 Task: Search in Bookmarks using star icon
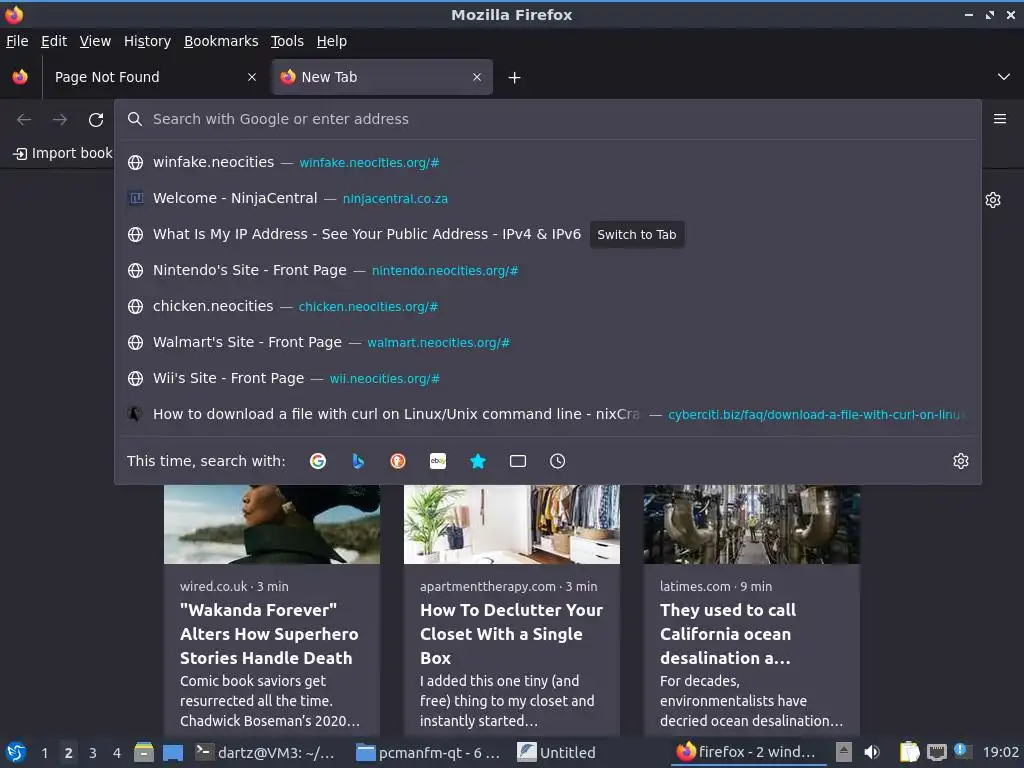(x=478, y=461)
